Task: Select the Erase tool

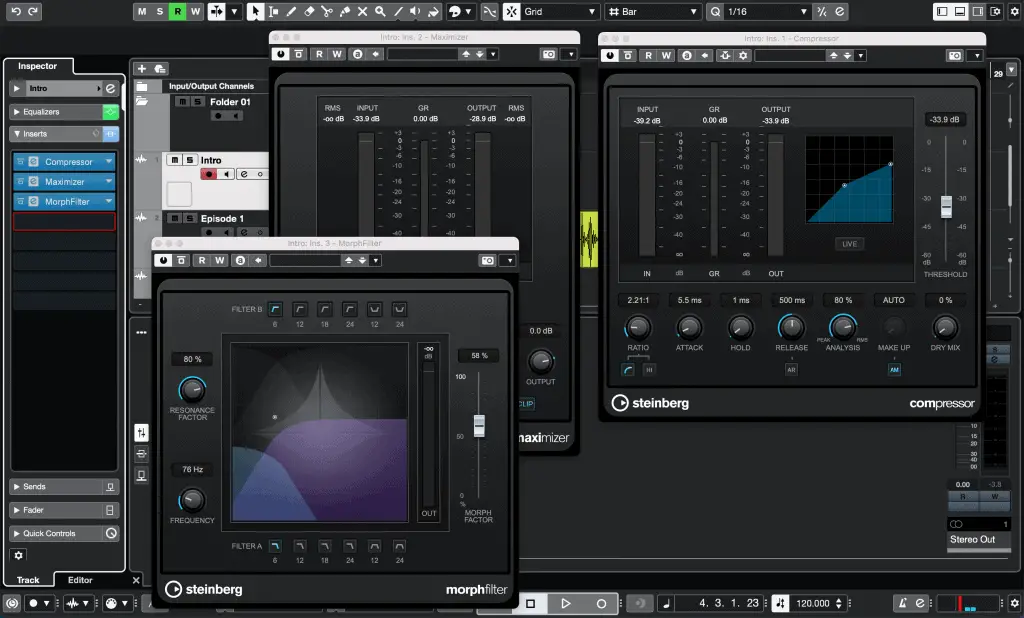Action: (x=310, y=11)
